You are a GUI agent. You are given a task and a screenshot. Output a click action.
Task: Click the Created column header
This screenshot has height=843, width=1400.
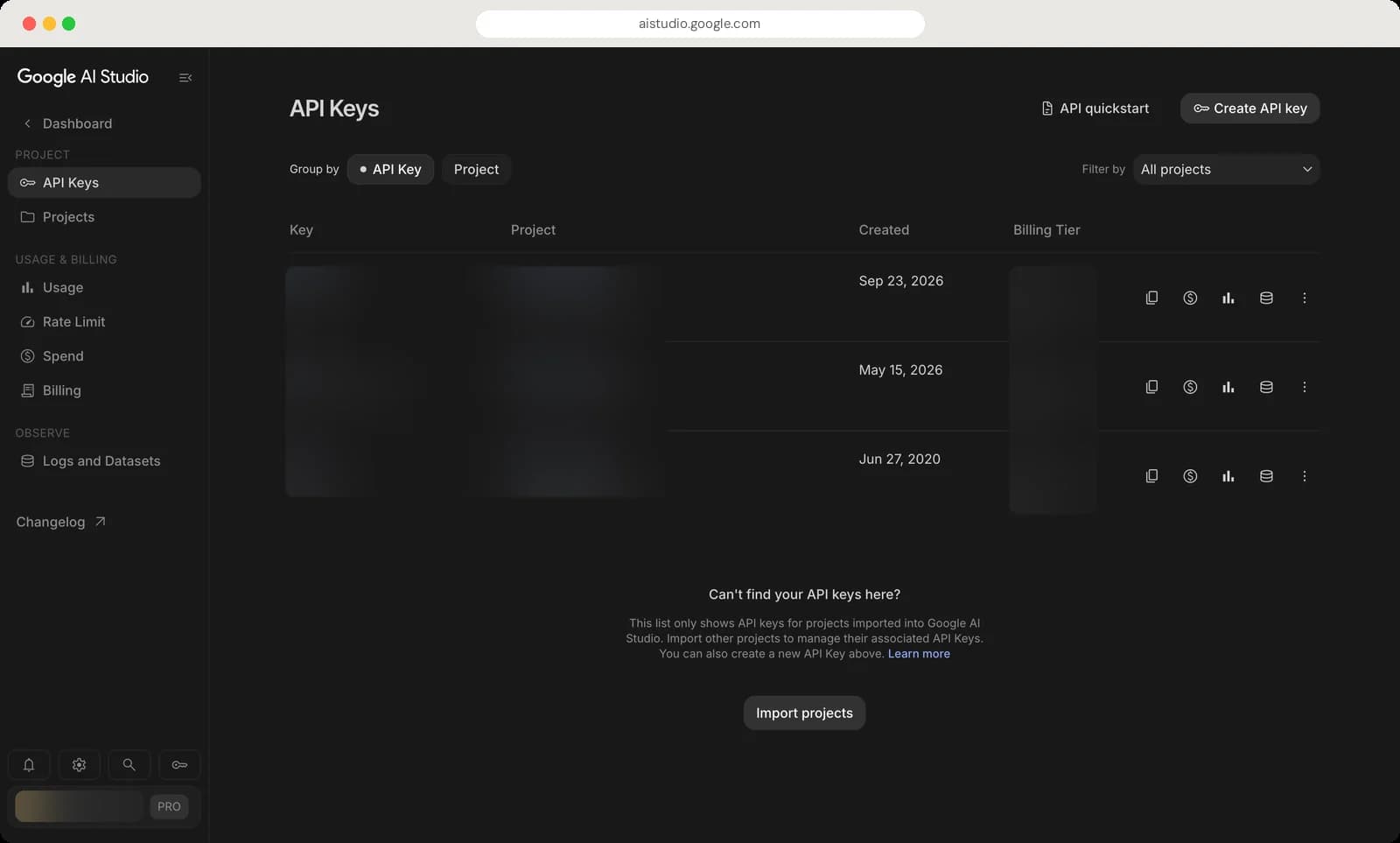click(x=884, y=230)
